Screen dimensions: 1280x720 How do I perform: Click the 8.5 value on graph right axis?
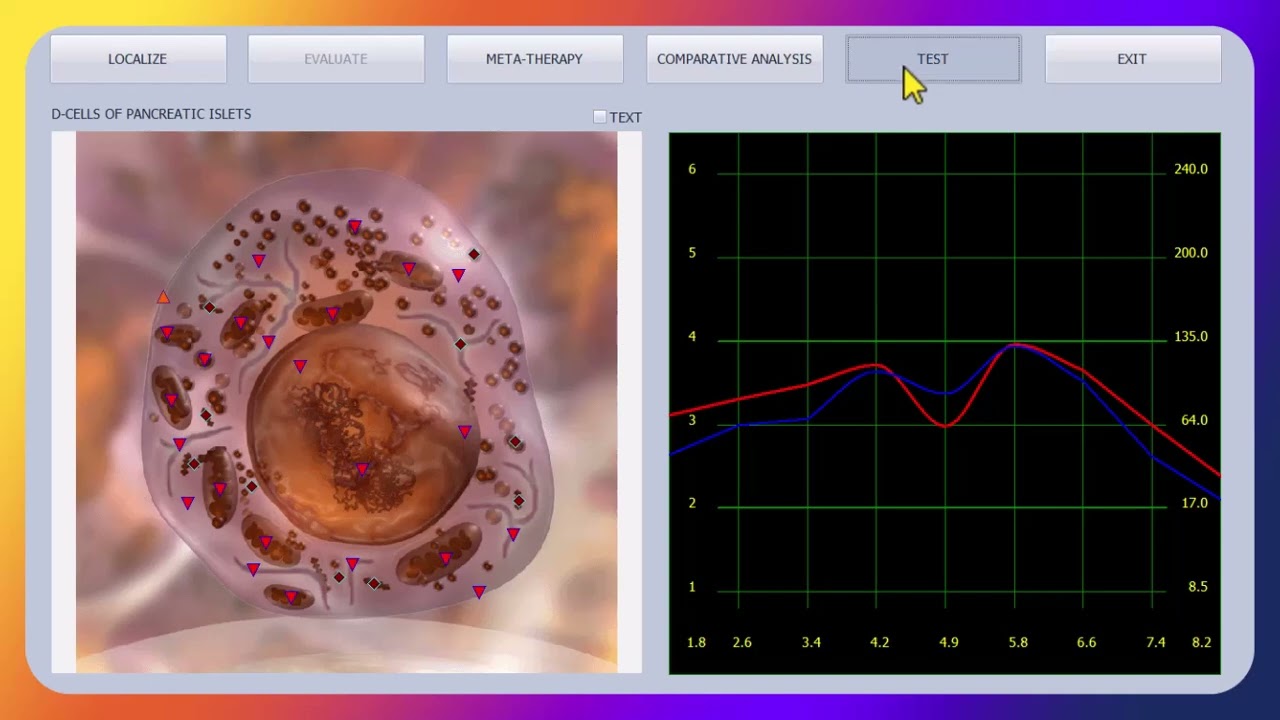click(1198, 587)
